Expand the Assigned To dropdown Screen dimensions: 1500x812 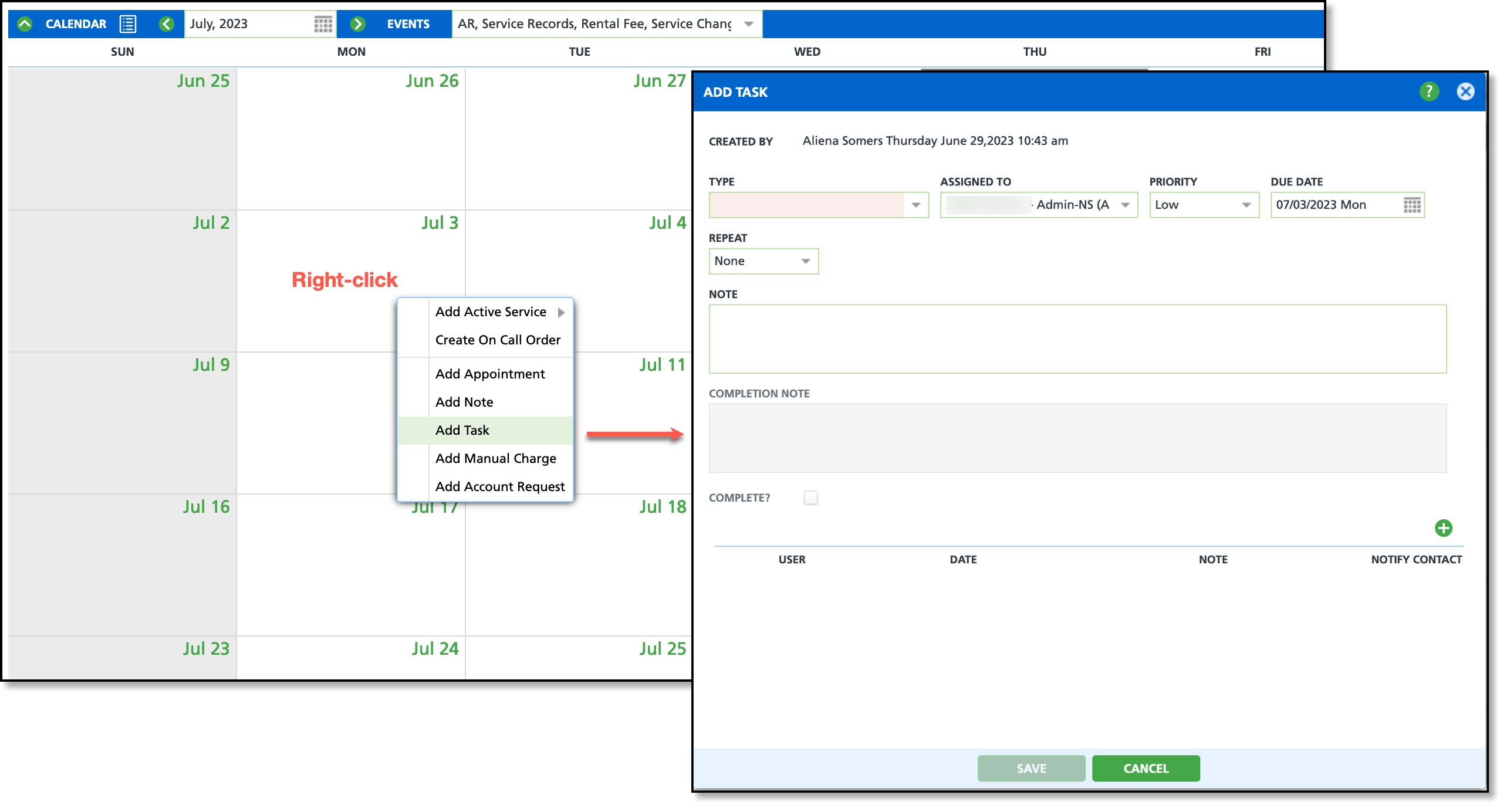tap(1125, 205)
